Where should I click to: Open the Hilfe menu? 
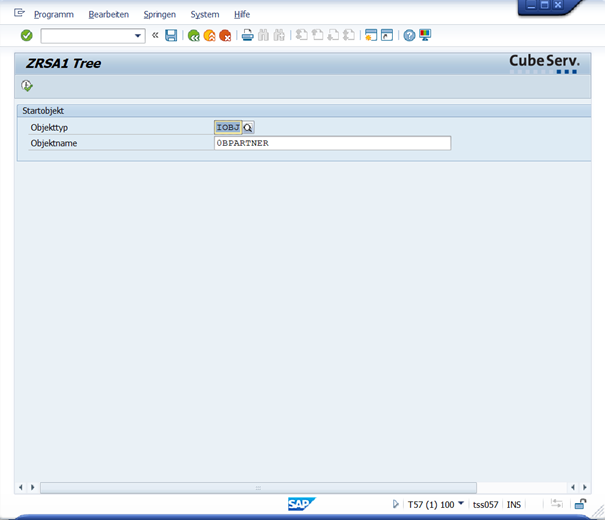point(242,14)
